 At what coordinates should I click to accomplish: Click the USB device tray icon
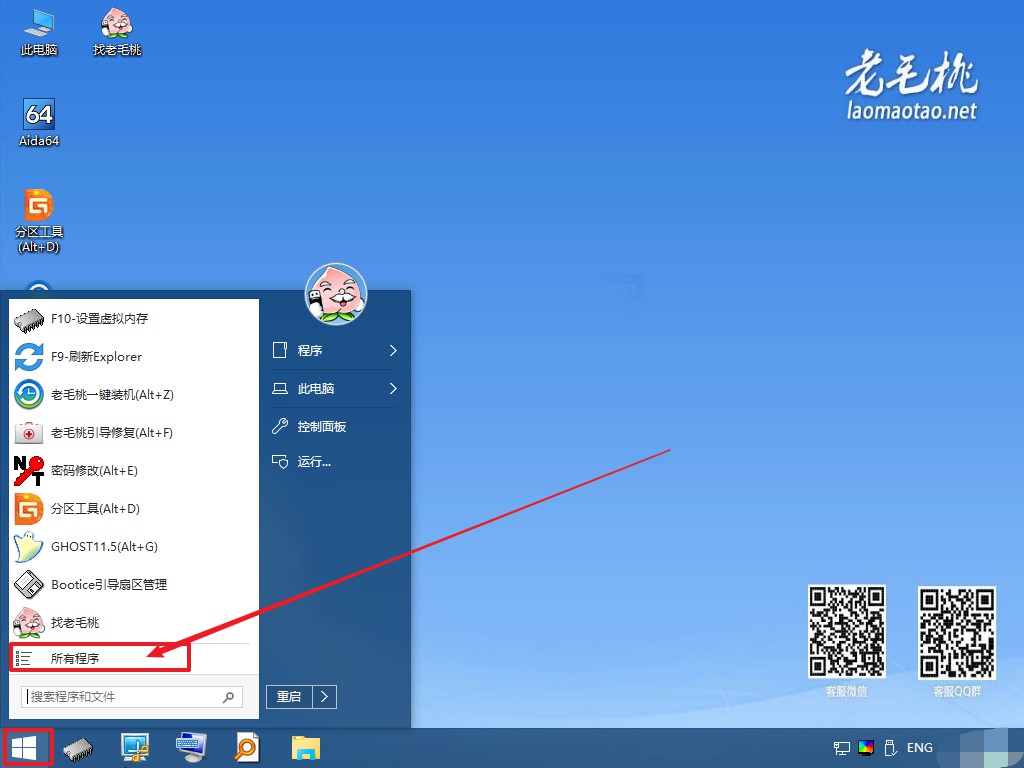click(x=889, y=748)
